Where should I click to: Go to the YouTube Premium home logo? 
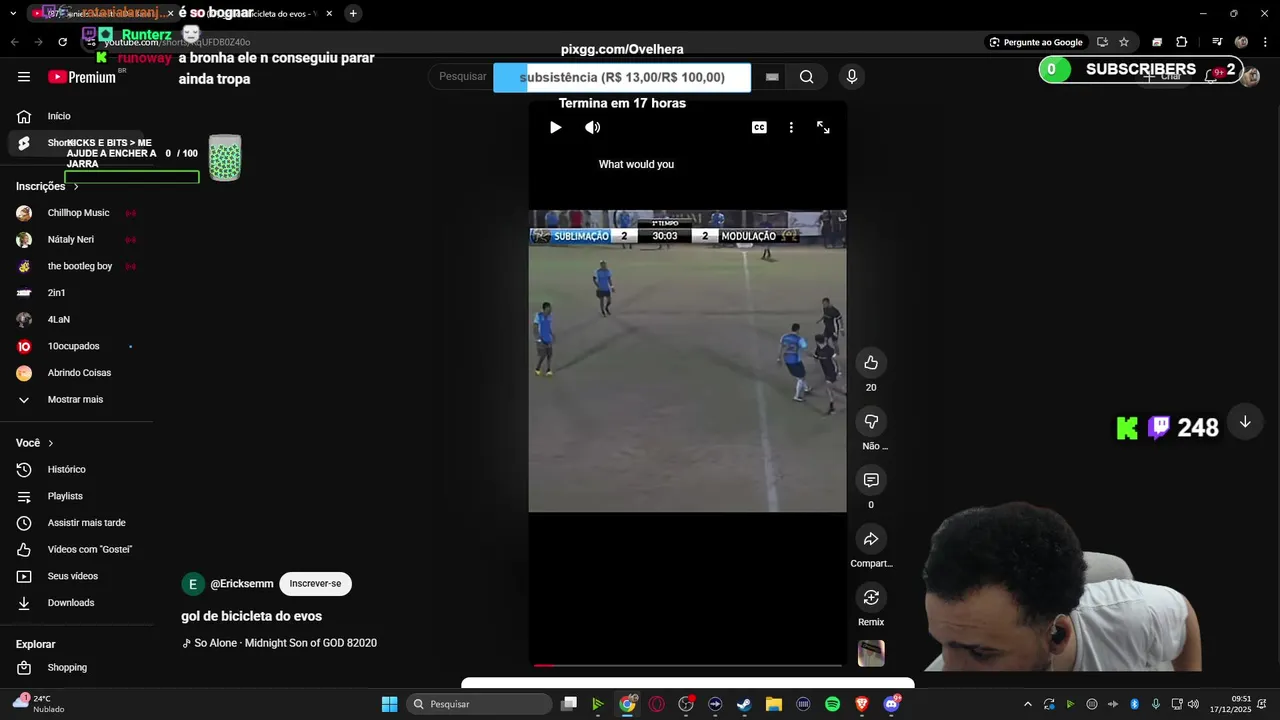click(82, 77)
